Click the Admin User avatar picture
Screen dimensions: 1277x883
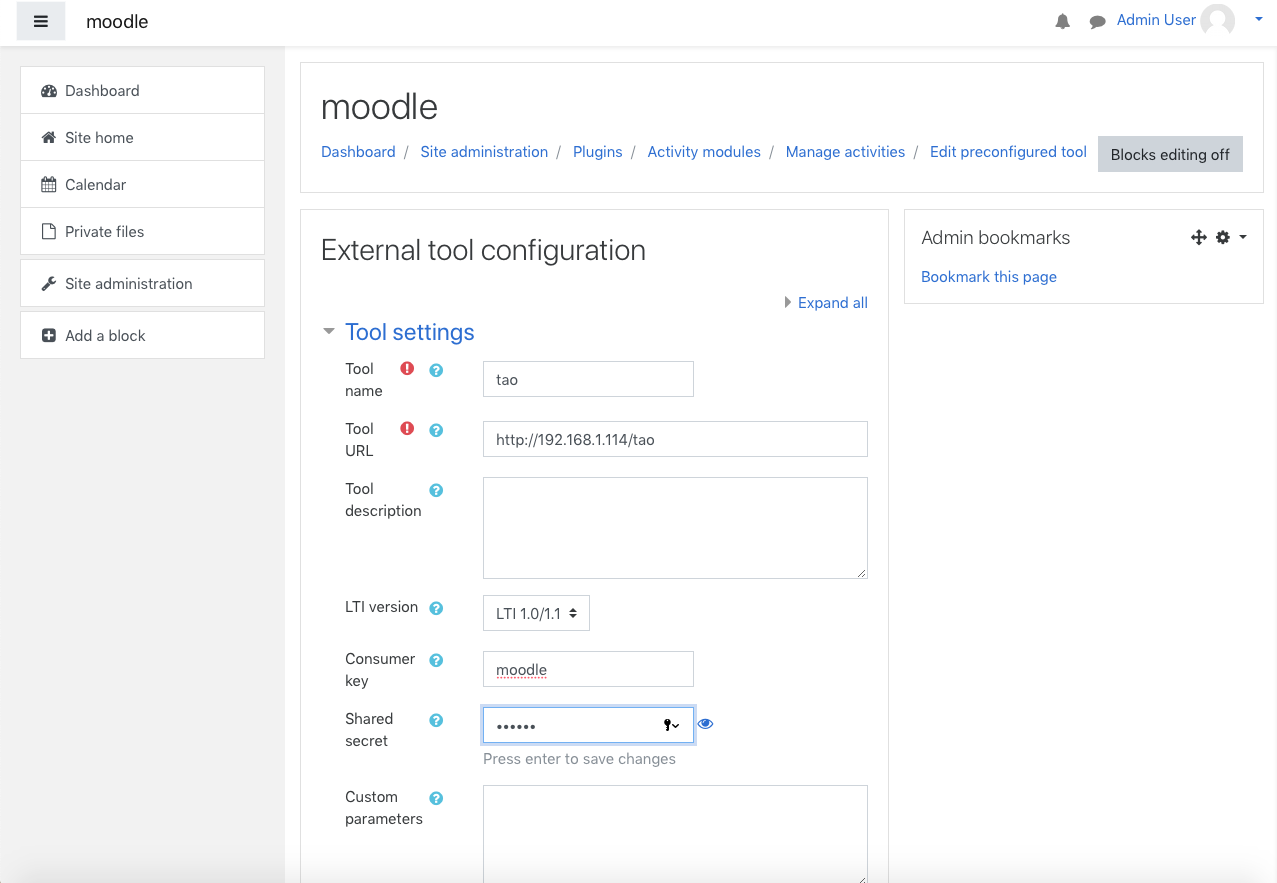(x=1217, y=20)
